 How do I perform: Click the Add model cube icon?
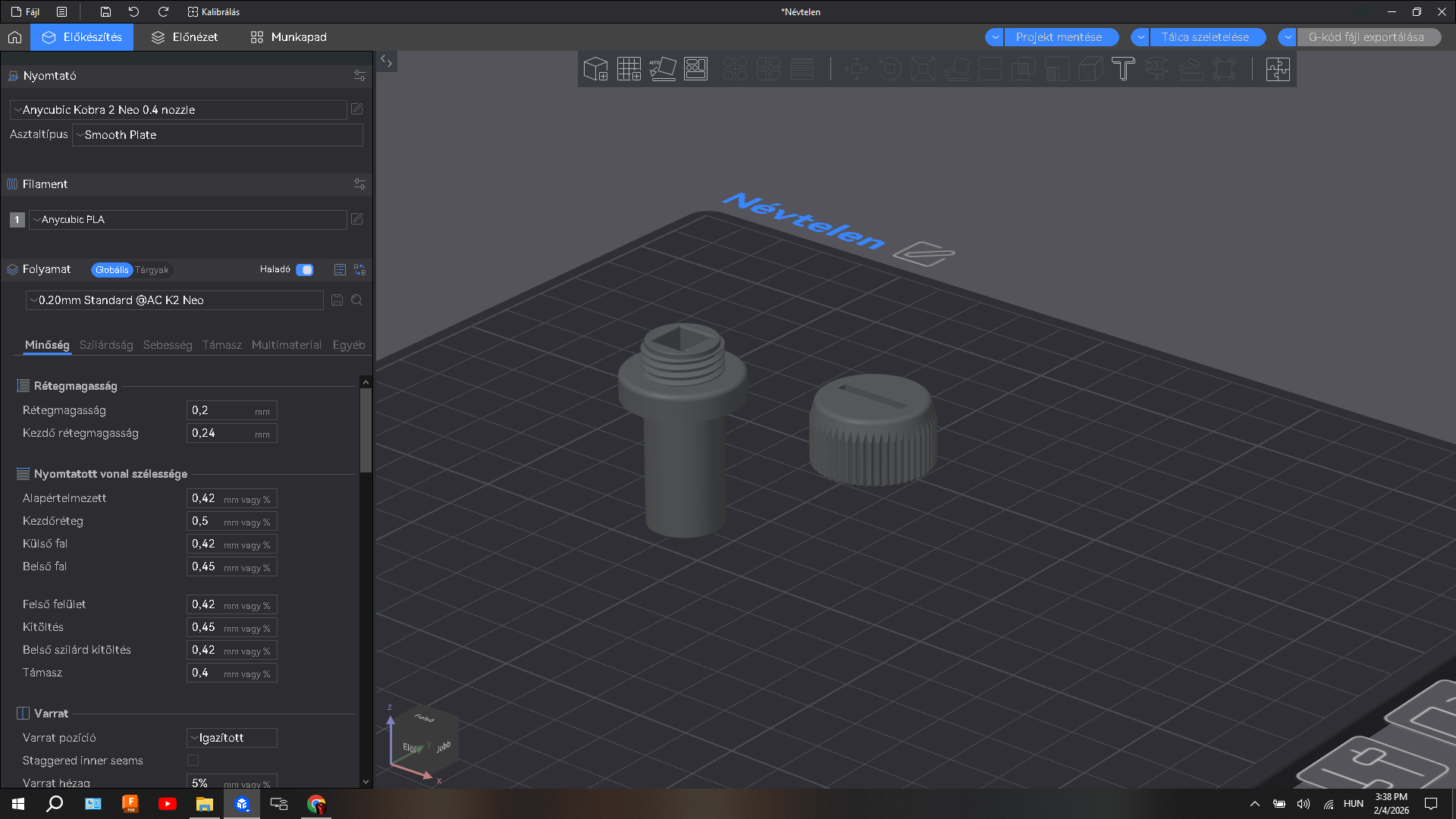(x=596, y=69)
